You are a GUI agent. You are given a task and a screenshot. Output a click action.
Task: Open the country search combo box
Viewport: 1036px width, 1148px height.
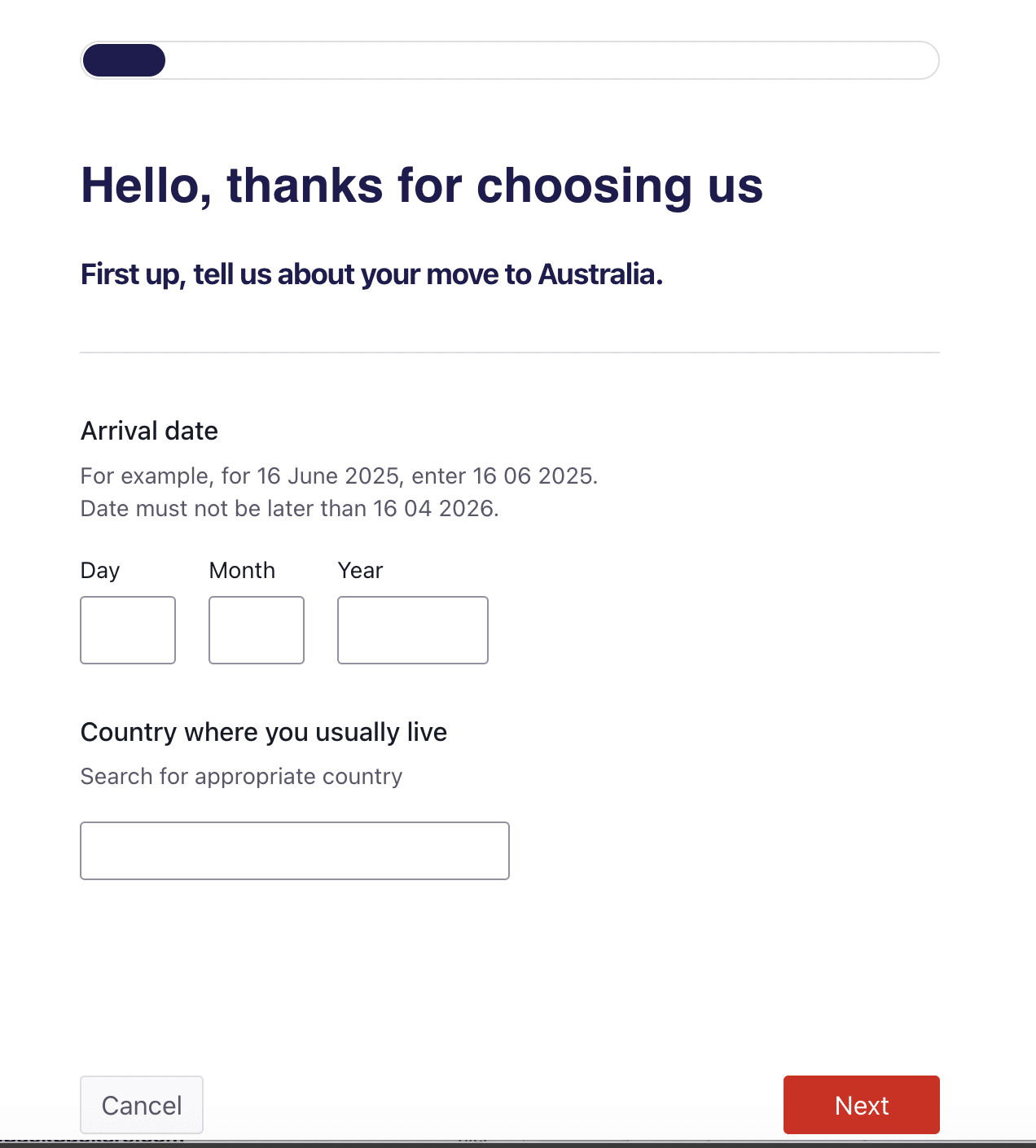[295, 851]
